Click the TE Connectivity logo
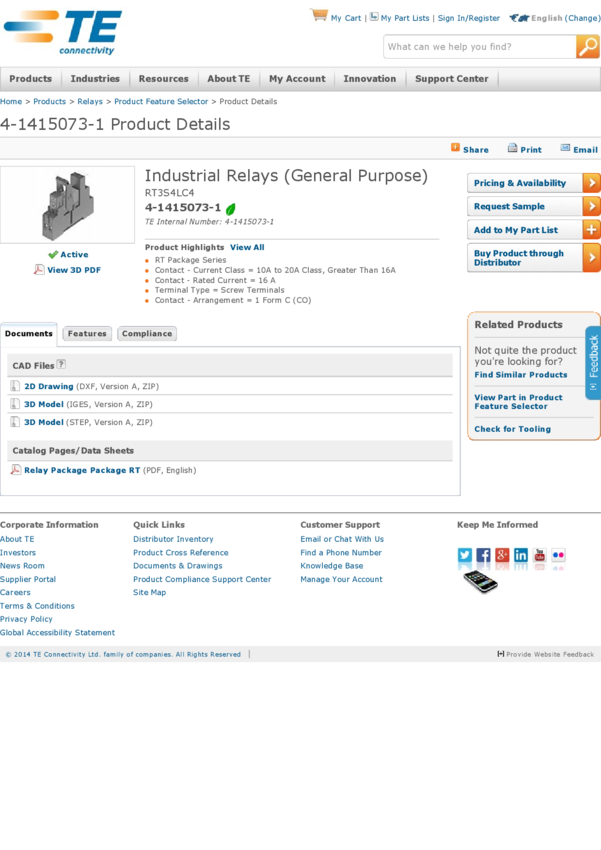Image resolution: width=601 pixels, height=850 pixels. point(63,33)
